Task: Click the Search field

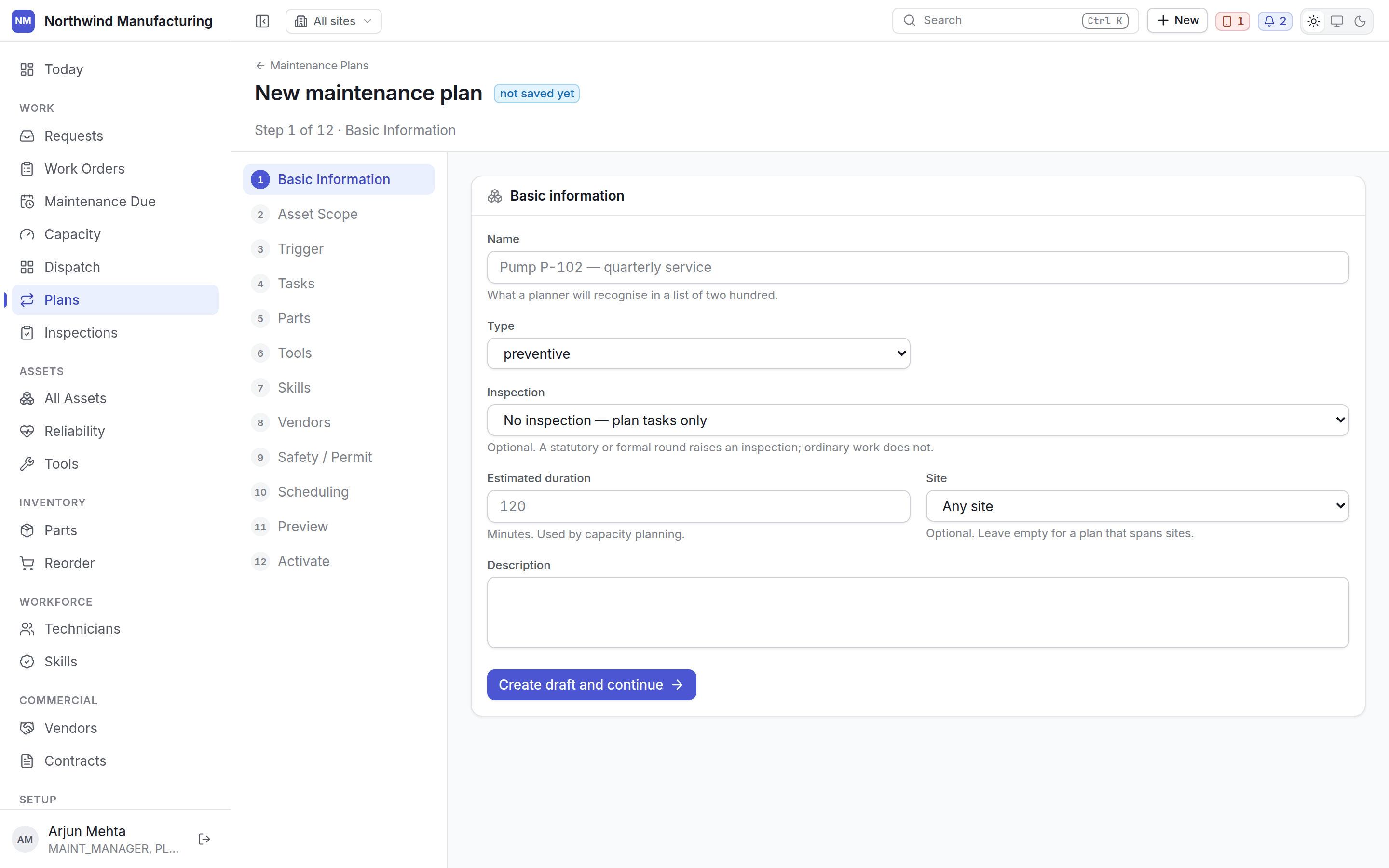Action: [x=1015, y=21]
